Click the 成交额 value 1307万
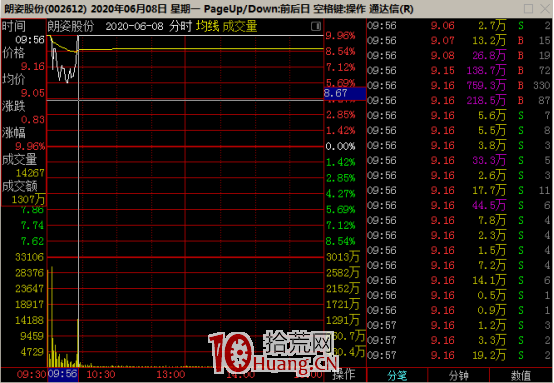This screenshot has width=554, height=383. pos(28,199)
